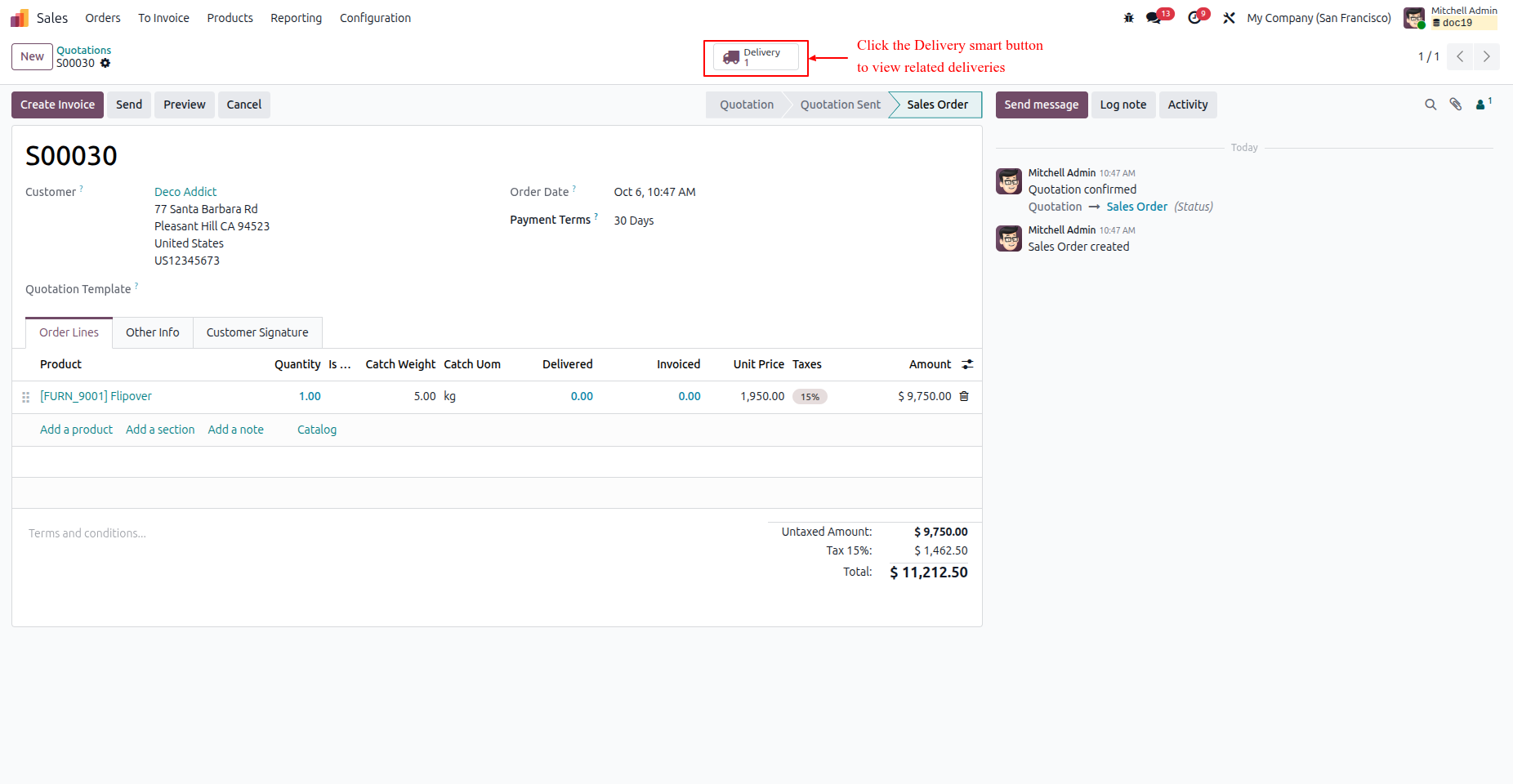
Task: Search messages with the magnifier icon
Action: tap(1430, 105)
